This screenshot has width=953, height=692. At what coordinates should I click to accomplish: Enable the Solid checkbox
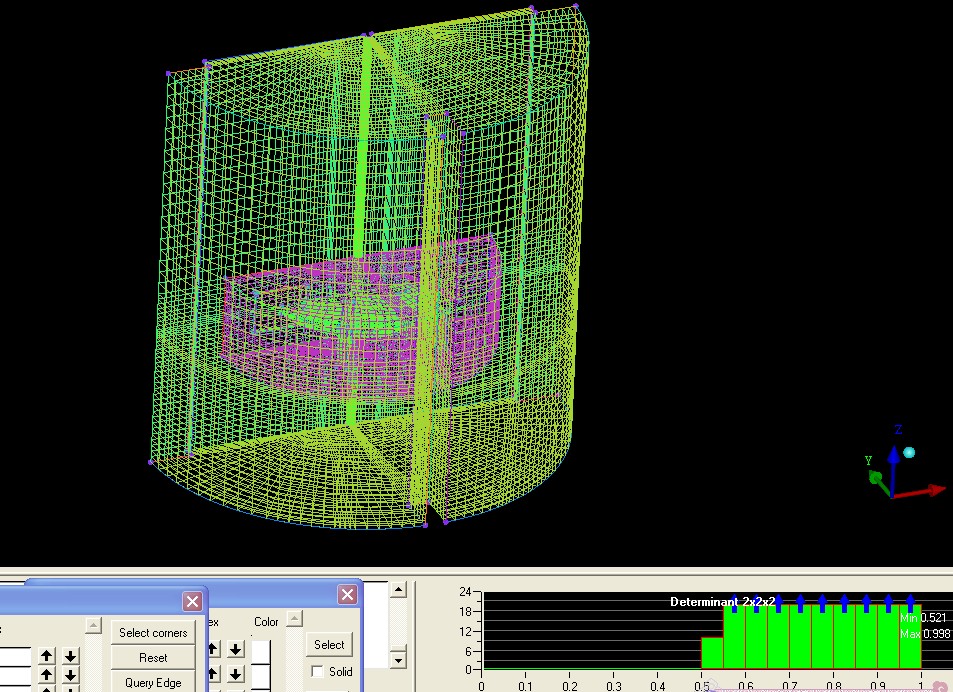click(x=317, y=672)
